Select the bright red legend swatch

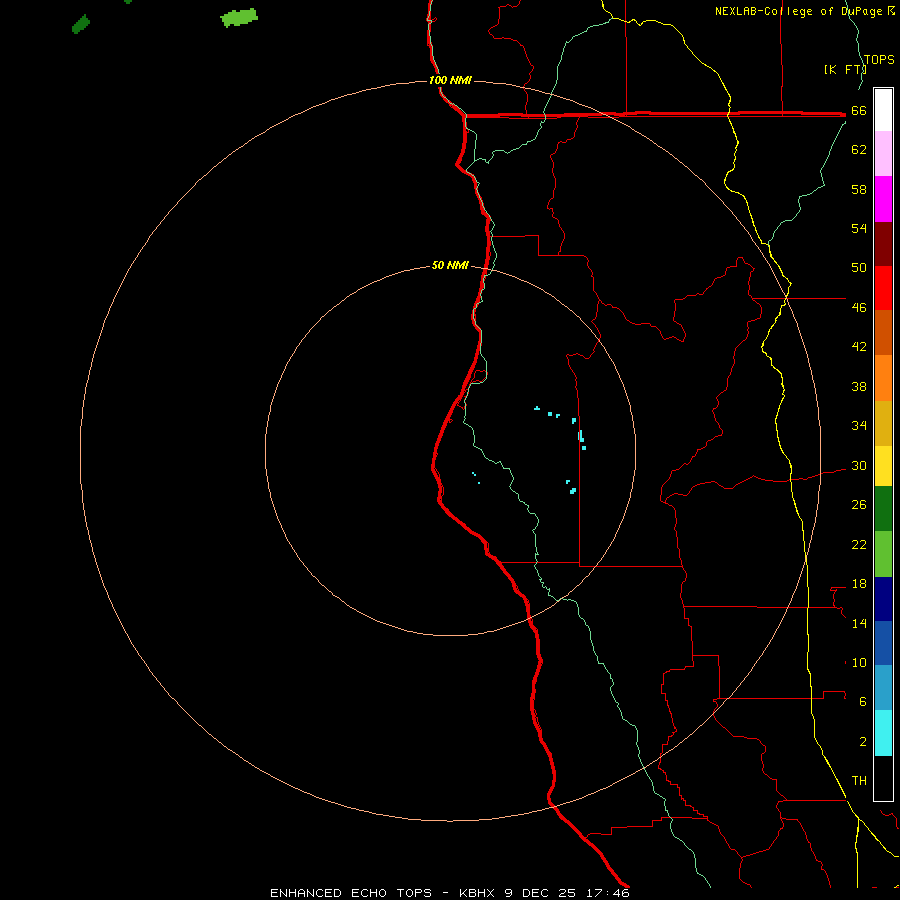click(883, 288)
